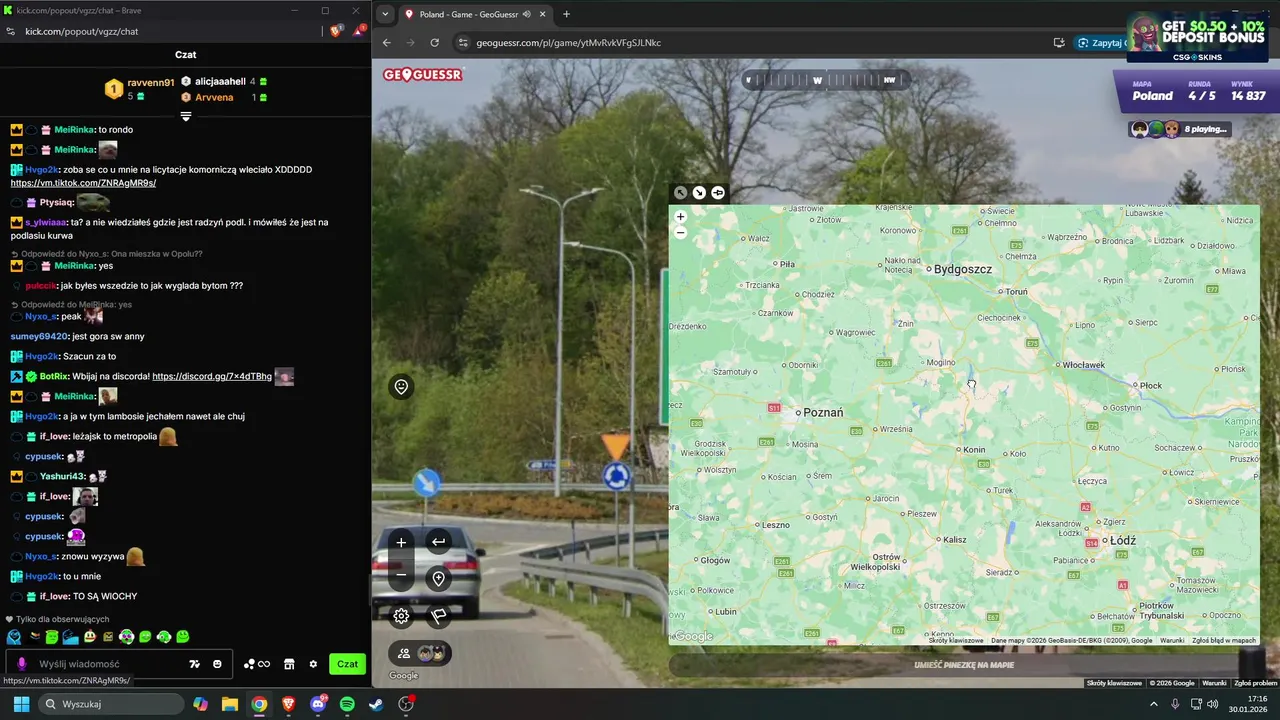The height and width of the screenshot is (720, 1280).
Task: Open the chat translation icon
Action: [195, 664]
